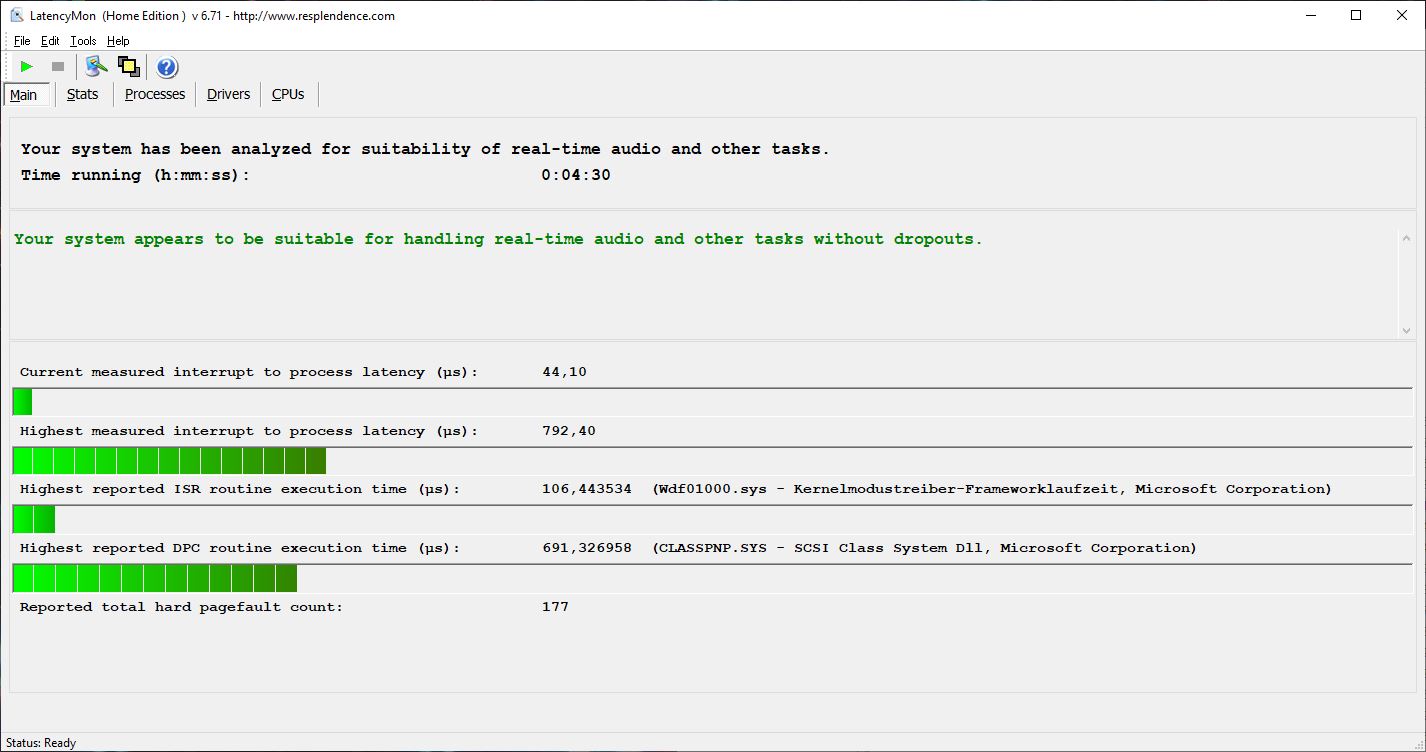Viewport: 1426px width, 752px height.
Task: Click the highest DPC execution time bar
Action: click(712, 579)
